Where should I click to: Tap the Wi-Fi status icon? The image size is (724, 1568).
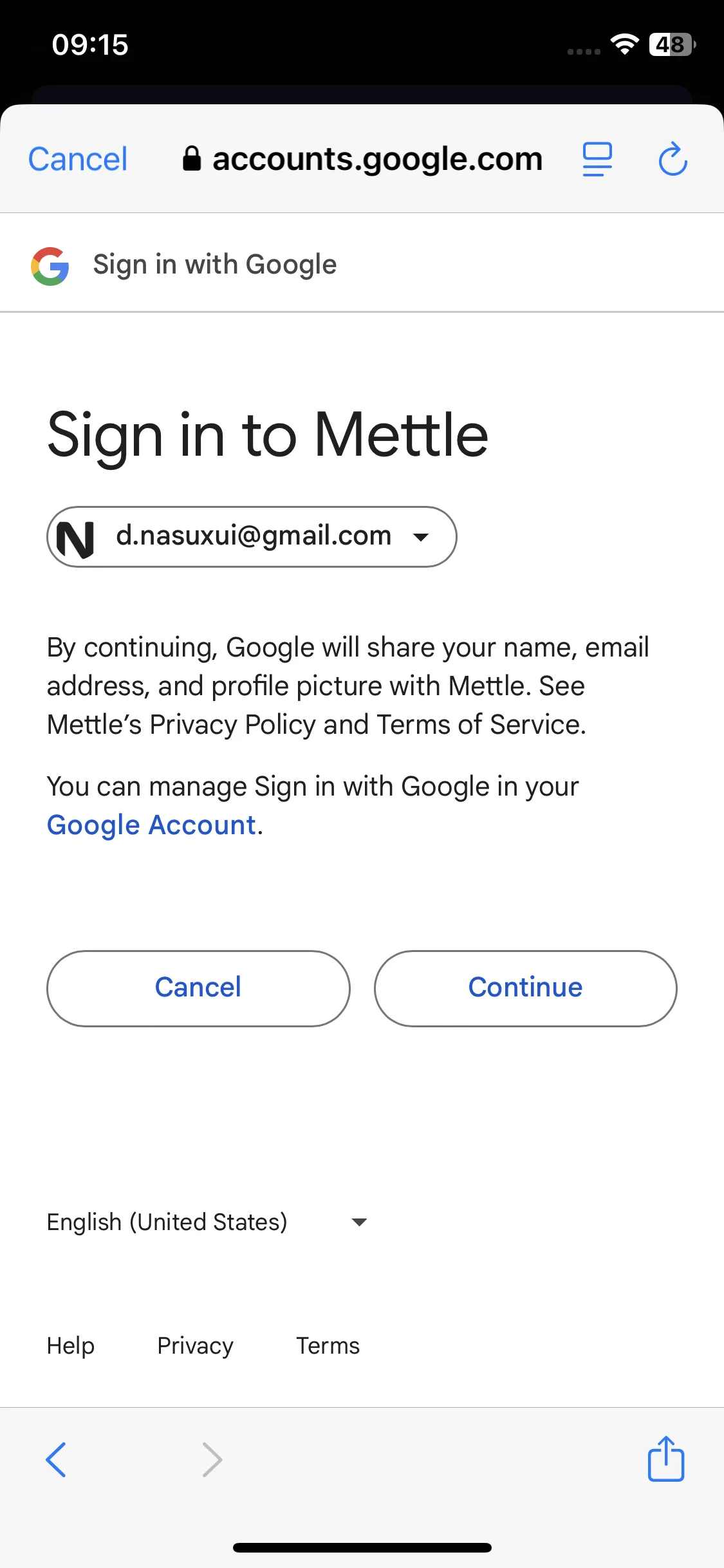point(624,44)
